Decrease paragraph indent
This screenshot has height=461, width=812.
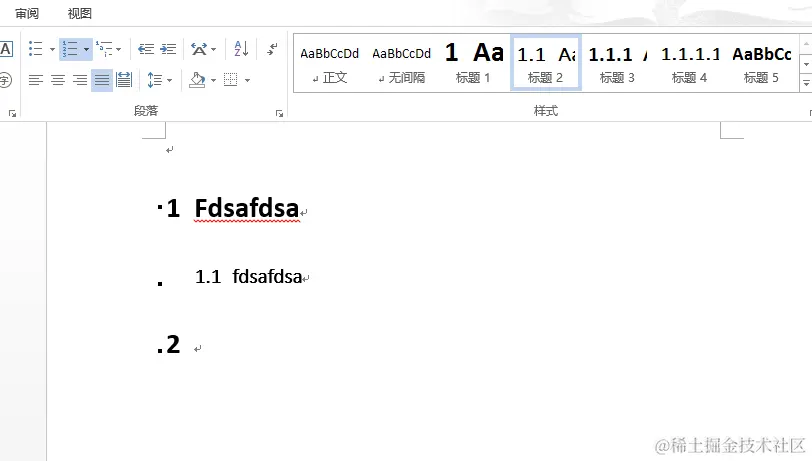click(x=146, y=49)
